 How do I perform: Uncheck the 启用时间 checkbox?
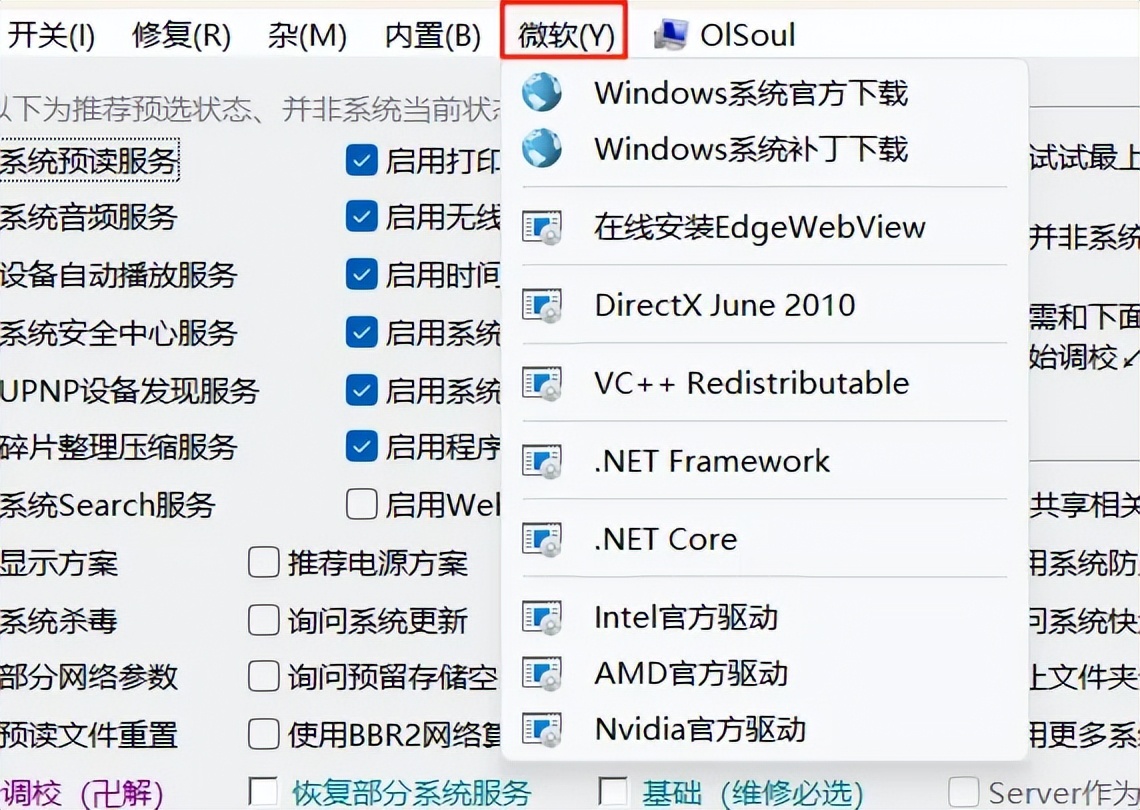[x=361, y=274]
